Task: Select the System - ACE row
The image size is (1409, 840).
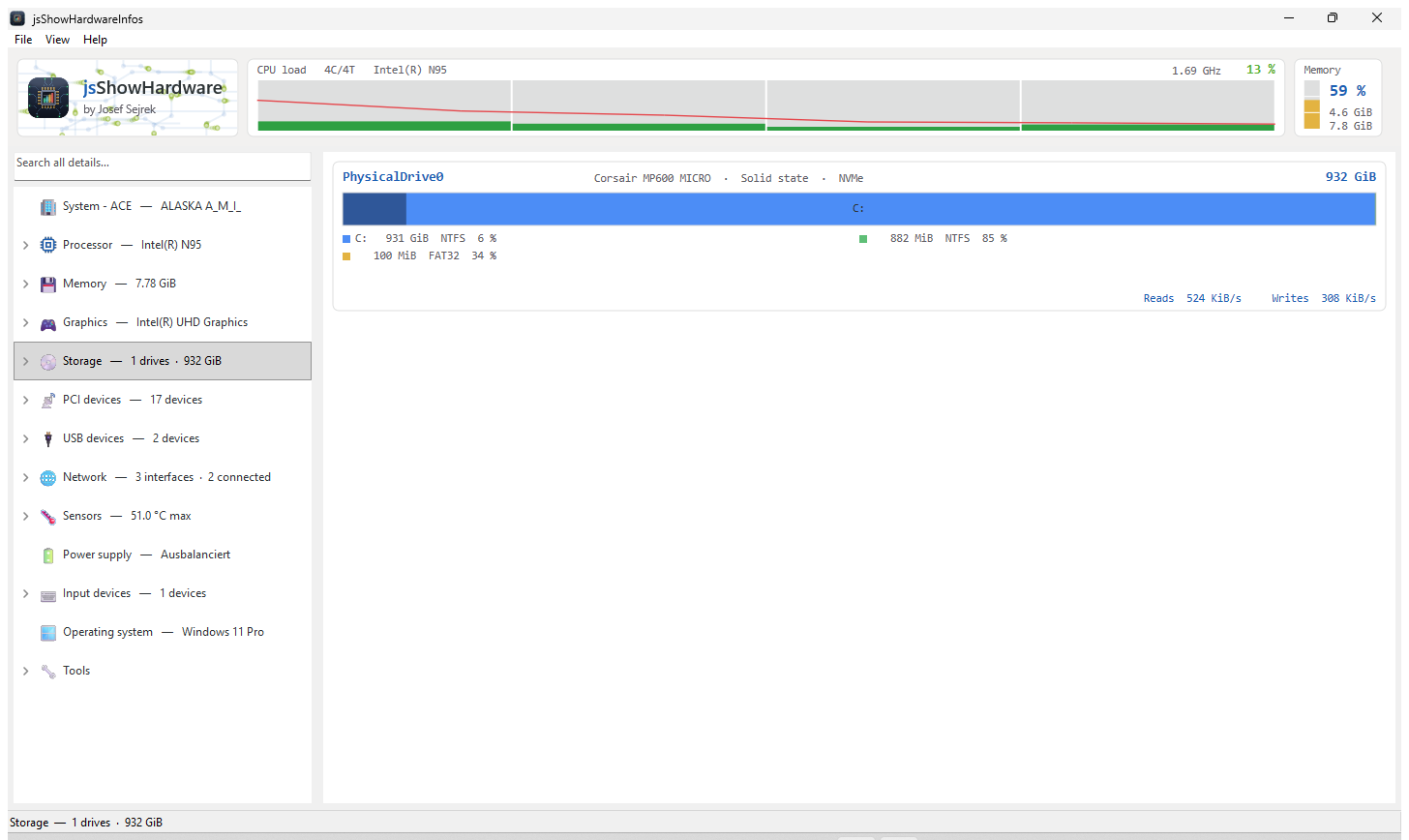Action: tap(163, 206)
